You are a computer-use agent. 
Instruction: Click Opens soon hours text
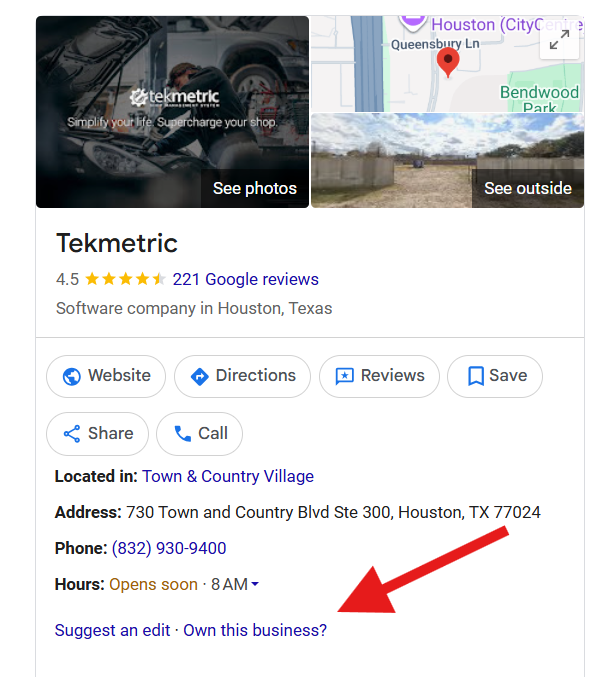pos(153,584)
